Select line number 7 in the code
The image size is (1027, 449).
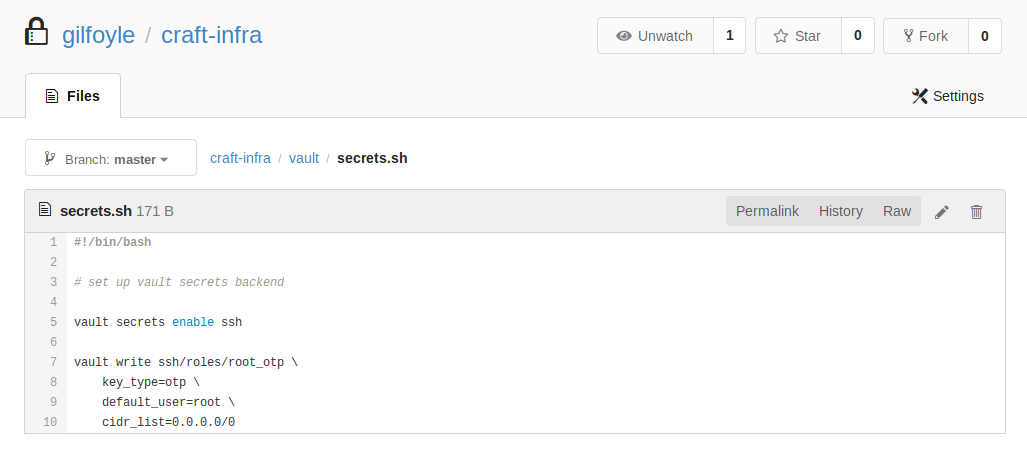53,362
